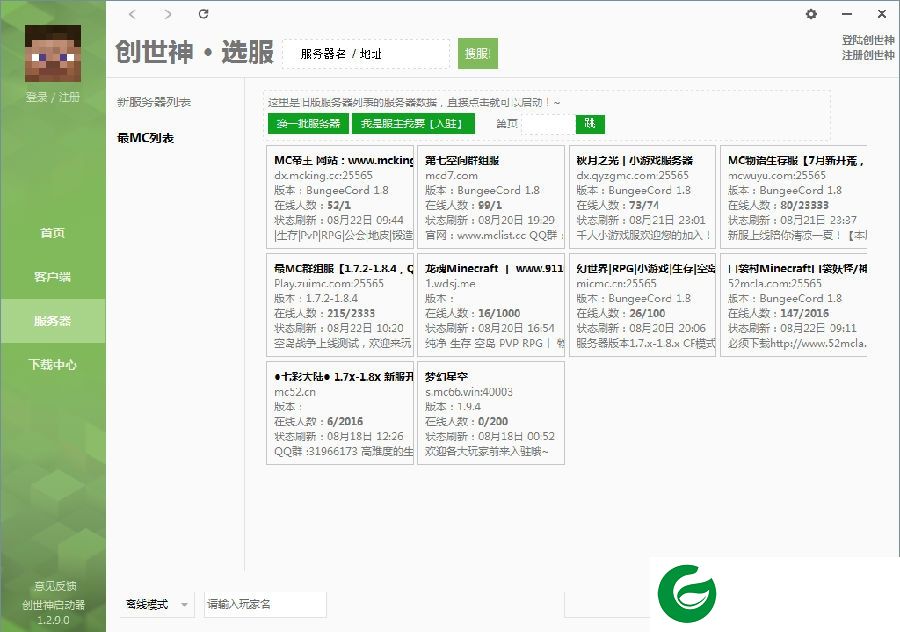Image resolution: width=900 pixels, height=632 pixels.
Task: Select 新服务器列表 tab
Action: point(154,102)
